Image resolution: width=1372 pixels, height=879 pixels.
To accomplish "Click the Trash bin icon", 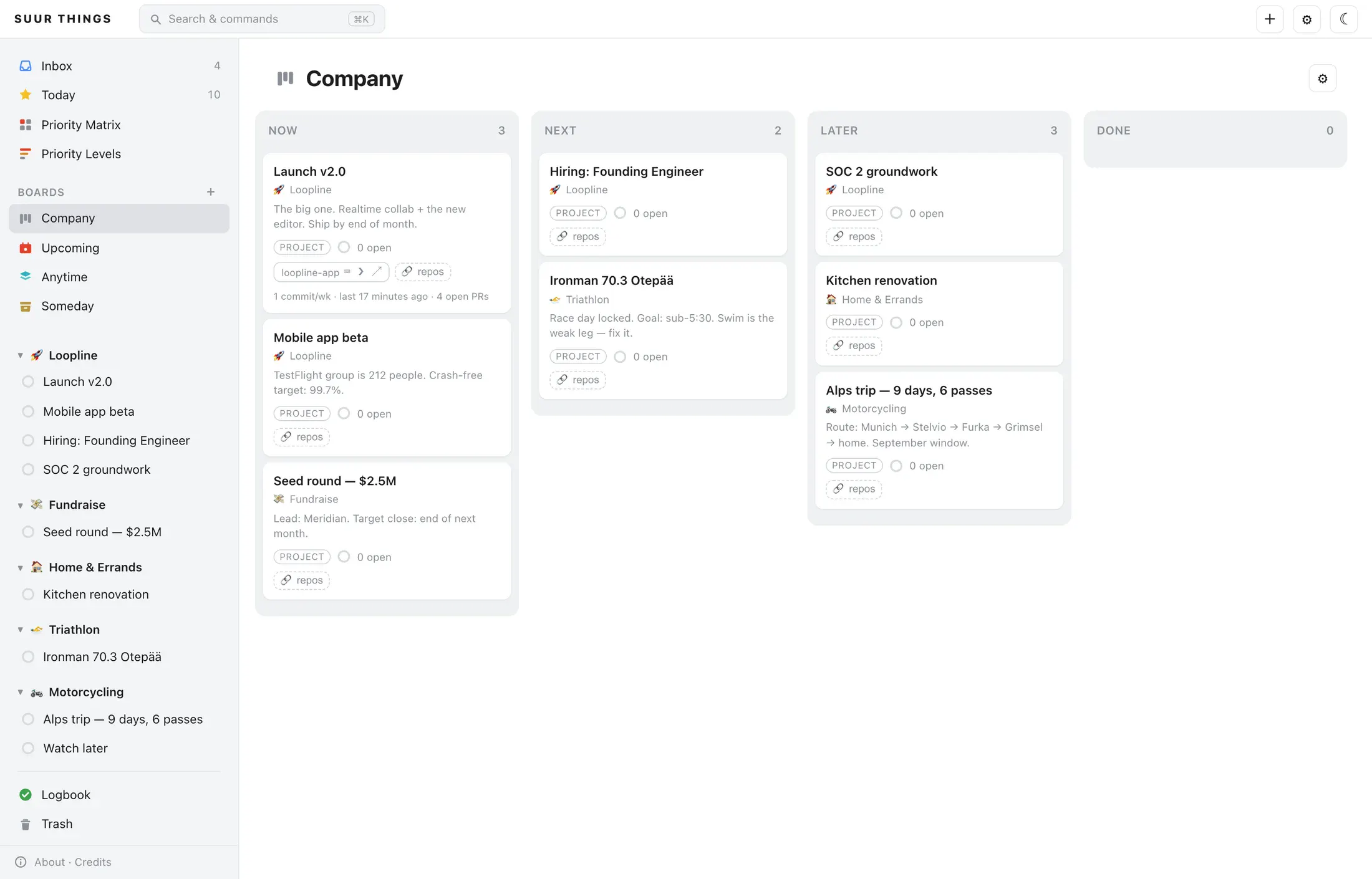I will pyautogui.click(x=26, y=824).
